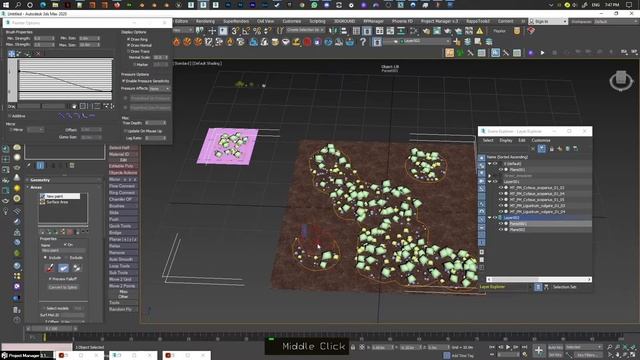Click the horizontal scrollbar in Layer Explorer

point(539,280)
